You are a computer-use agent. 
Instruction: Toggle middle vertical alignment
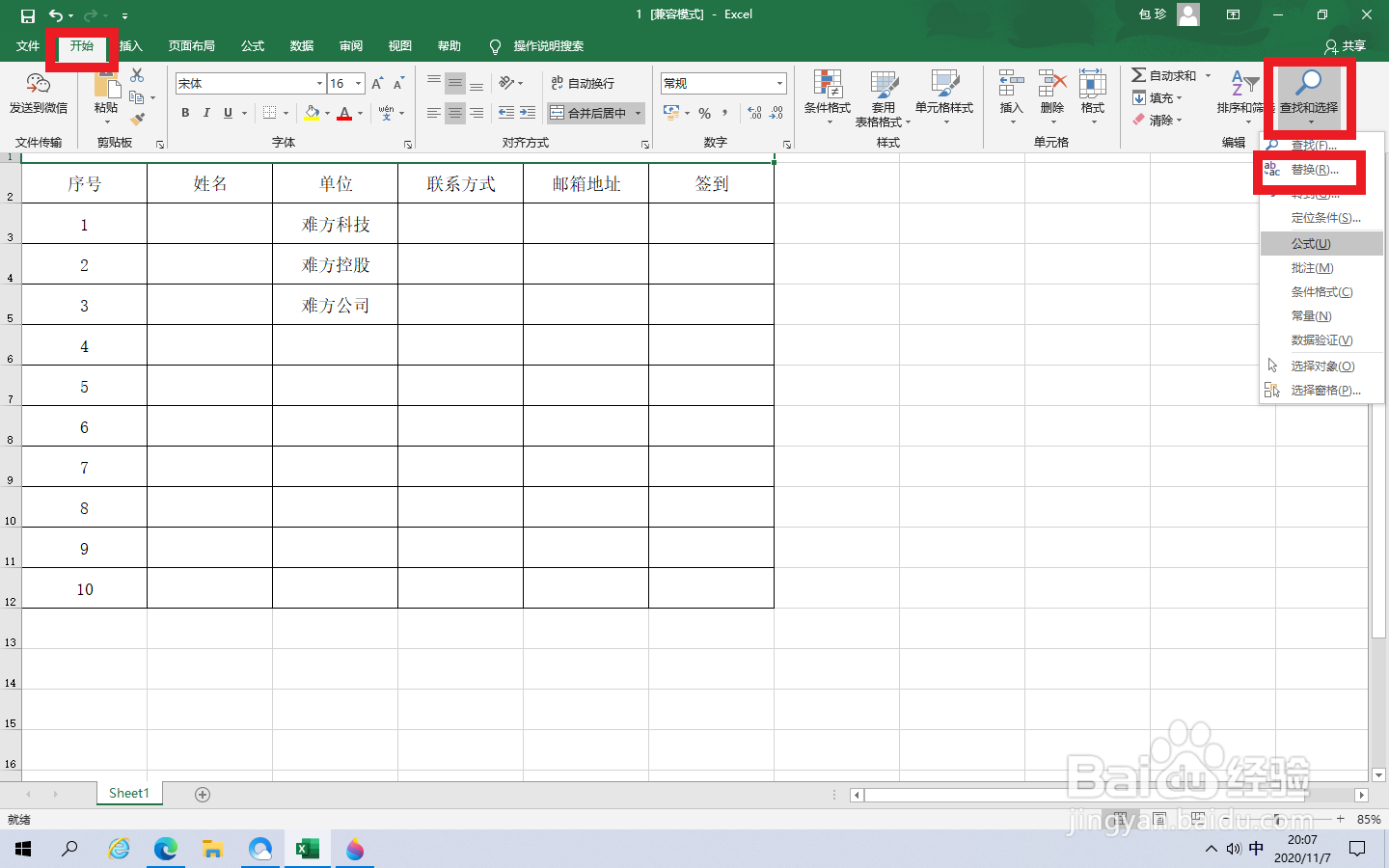click(x=455, y=83)
